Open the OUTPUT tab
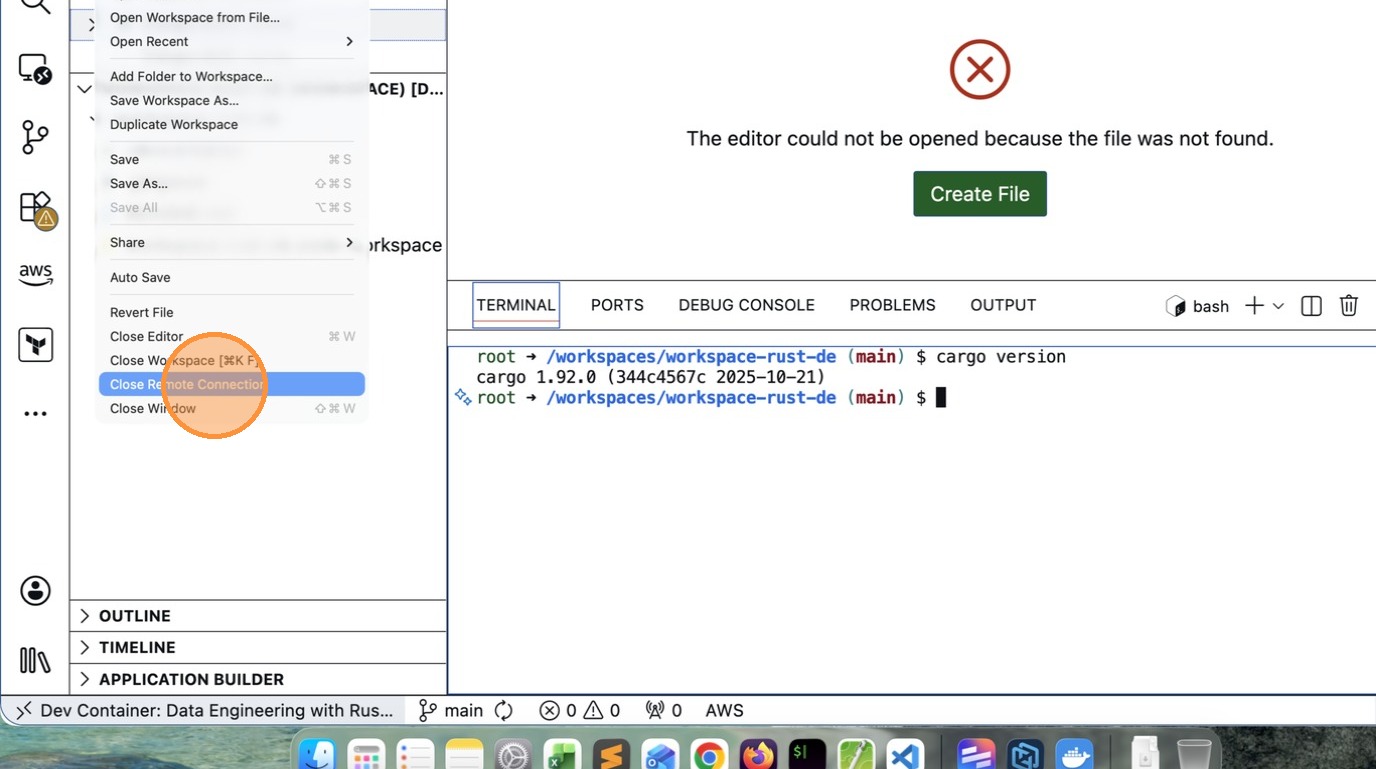 [x=1003, y=305]
